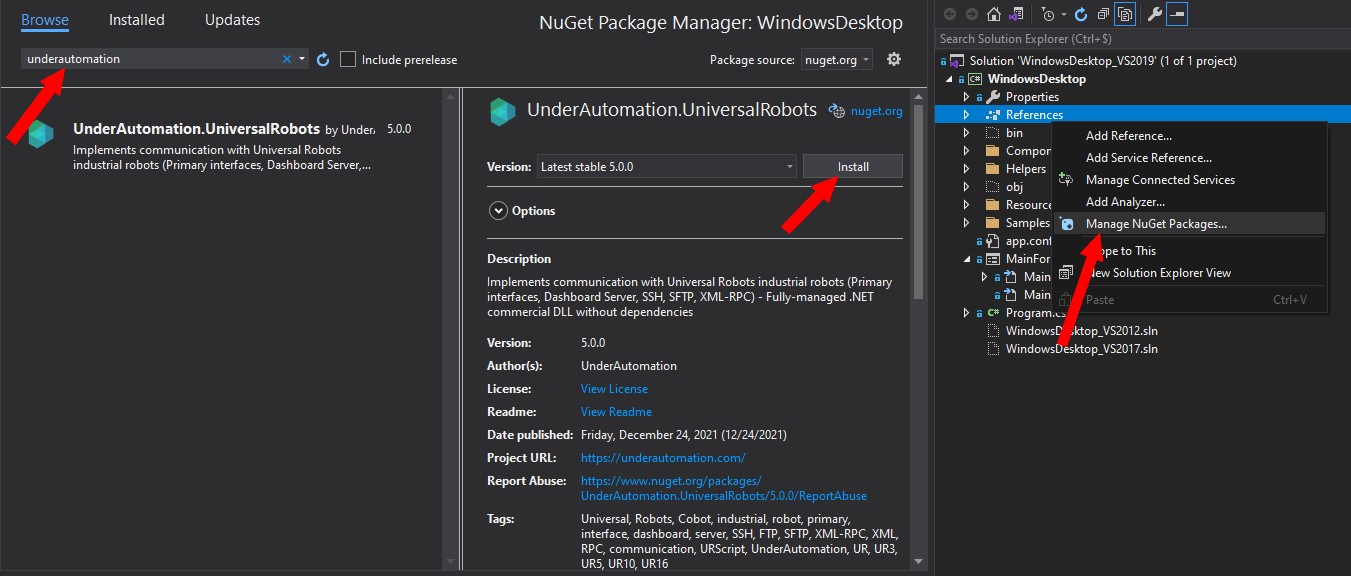1351x576 pixels.
Task: Collapse the WindowsDesktop project node
Action: [950, 79]
